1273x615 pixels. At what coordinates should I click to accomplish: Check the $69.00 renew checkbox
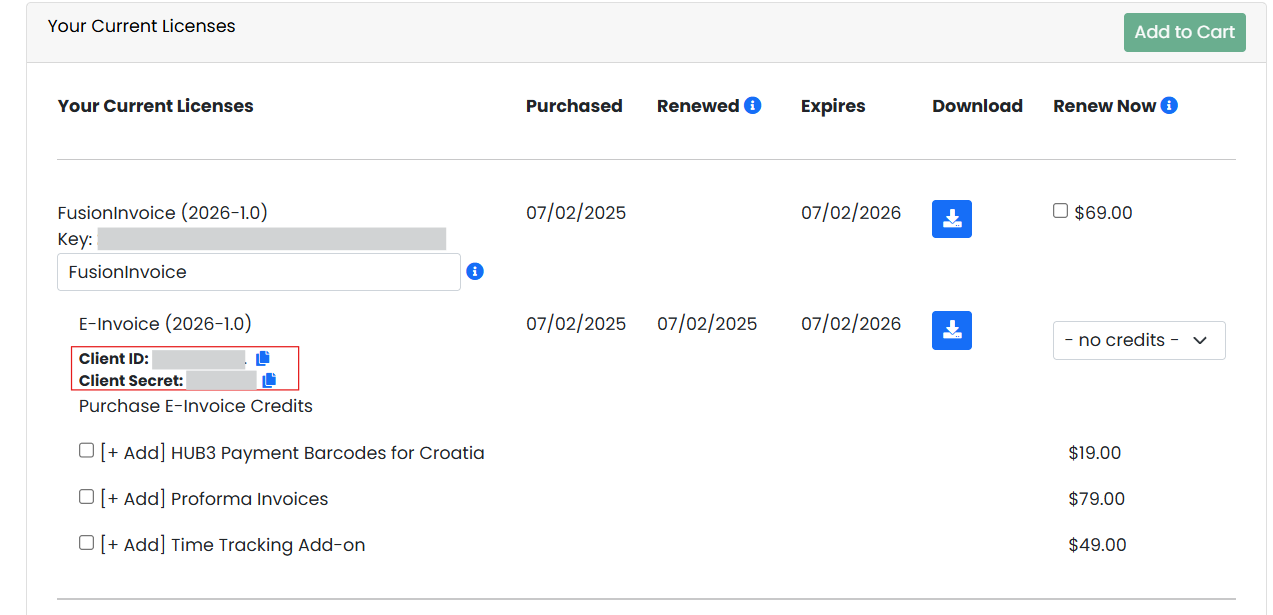pos(1060,211)
